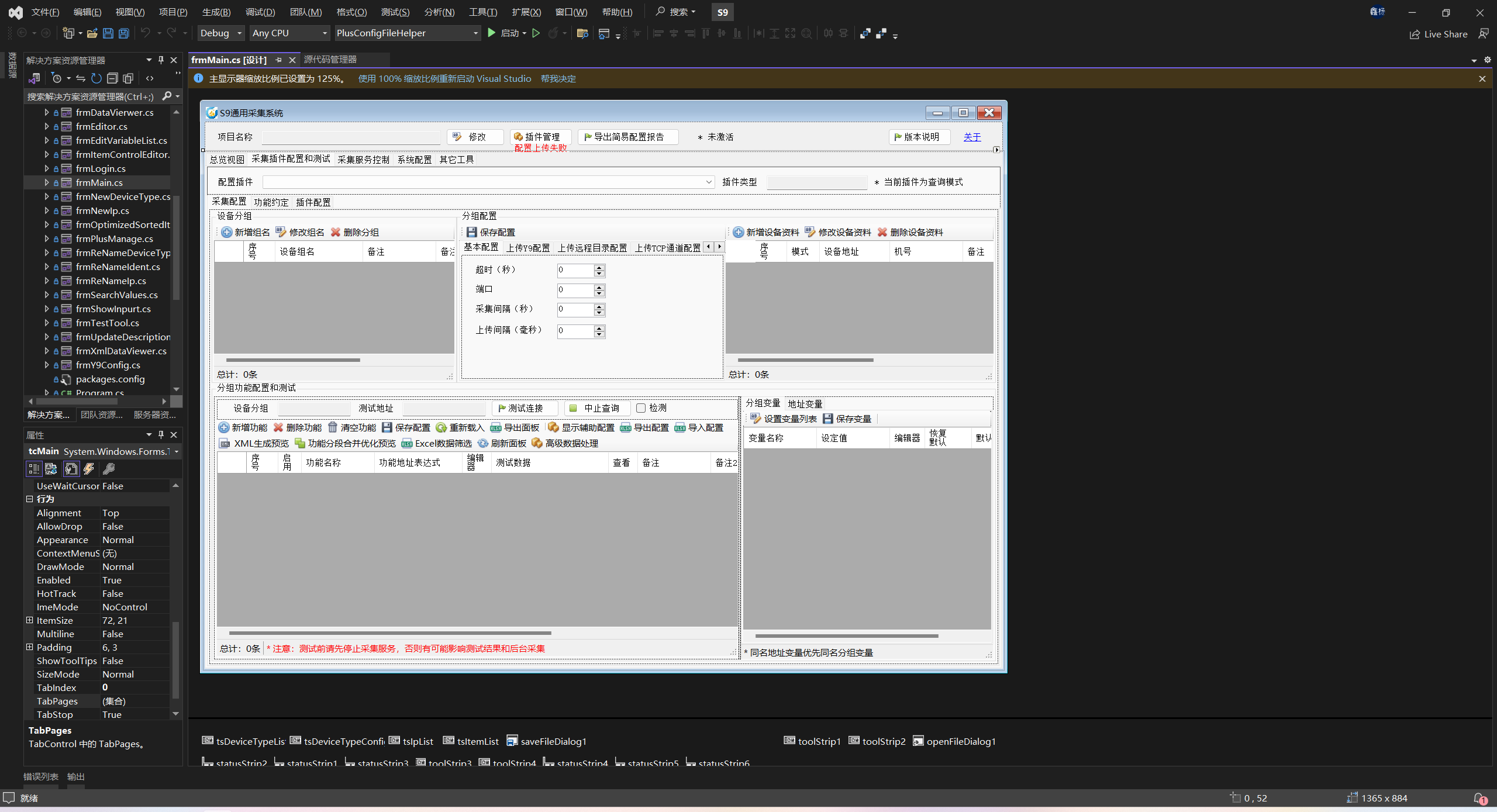The height and width of the screenshot is (812, 1497).
Task: Click 删除功能 delete function button
Action: pyautogui.click(x=297, y=427)
